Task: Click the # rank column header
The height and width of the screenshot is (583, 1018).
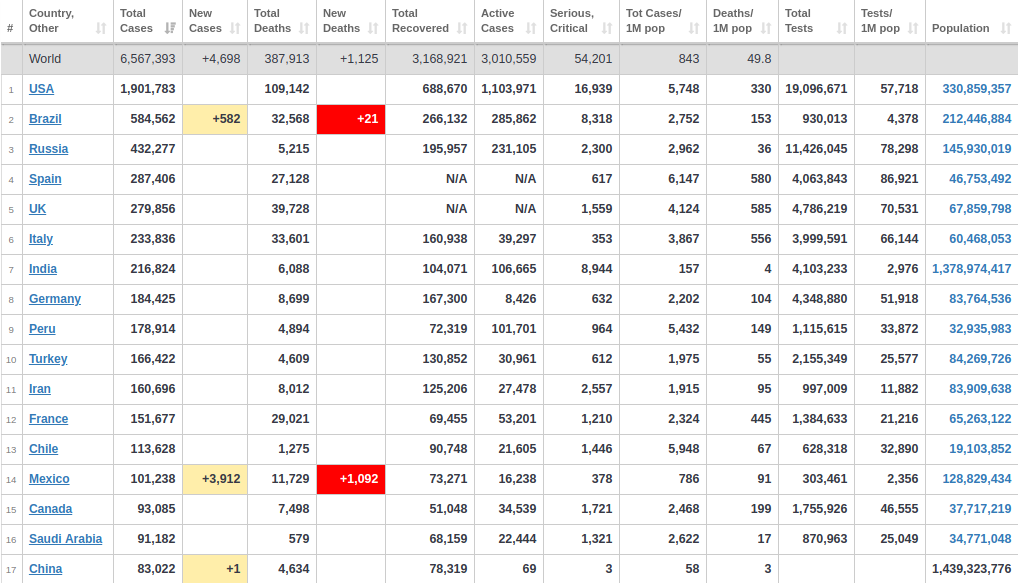Action: pyautogui.click(x=10, y=28)
